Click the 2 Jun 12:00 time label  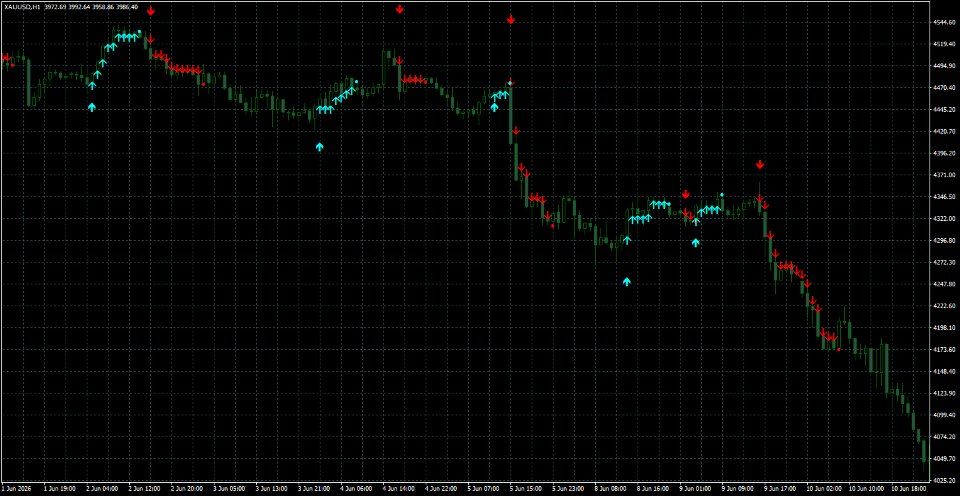(x=144, y=489)
